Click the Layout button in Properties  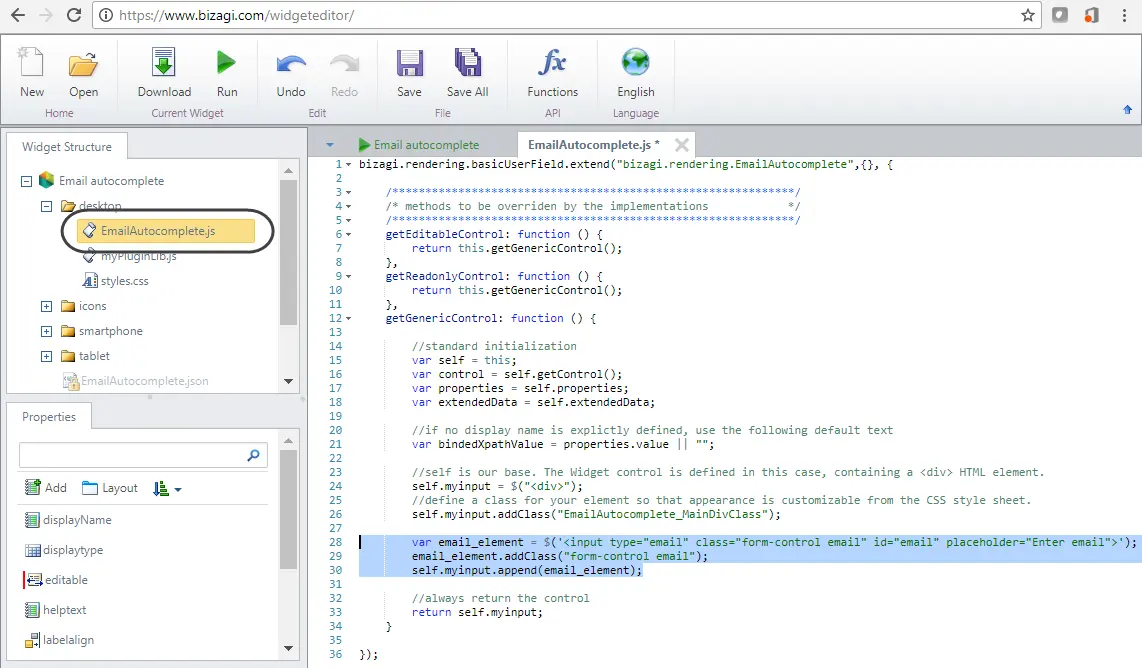pyautogui.click(x=110, y=487)
